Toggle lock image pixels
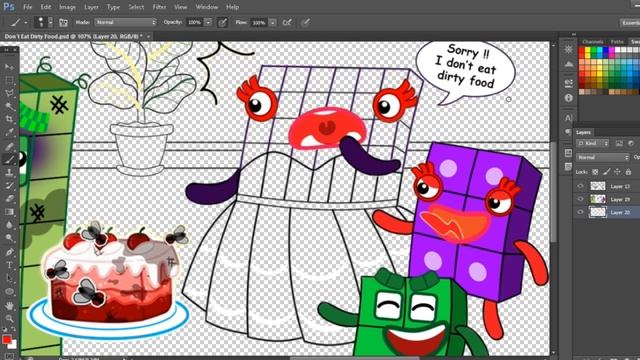 [x=607, y=172]
